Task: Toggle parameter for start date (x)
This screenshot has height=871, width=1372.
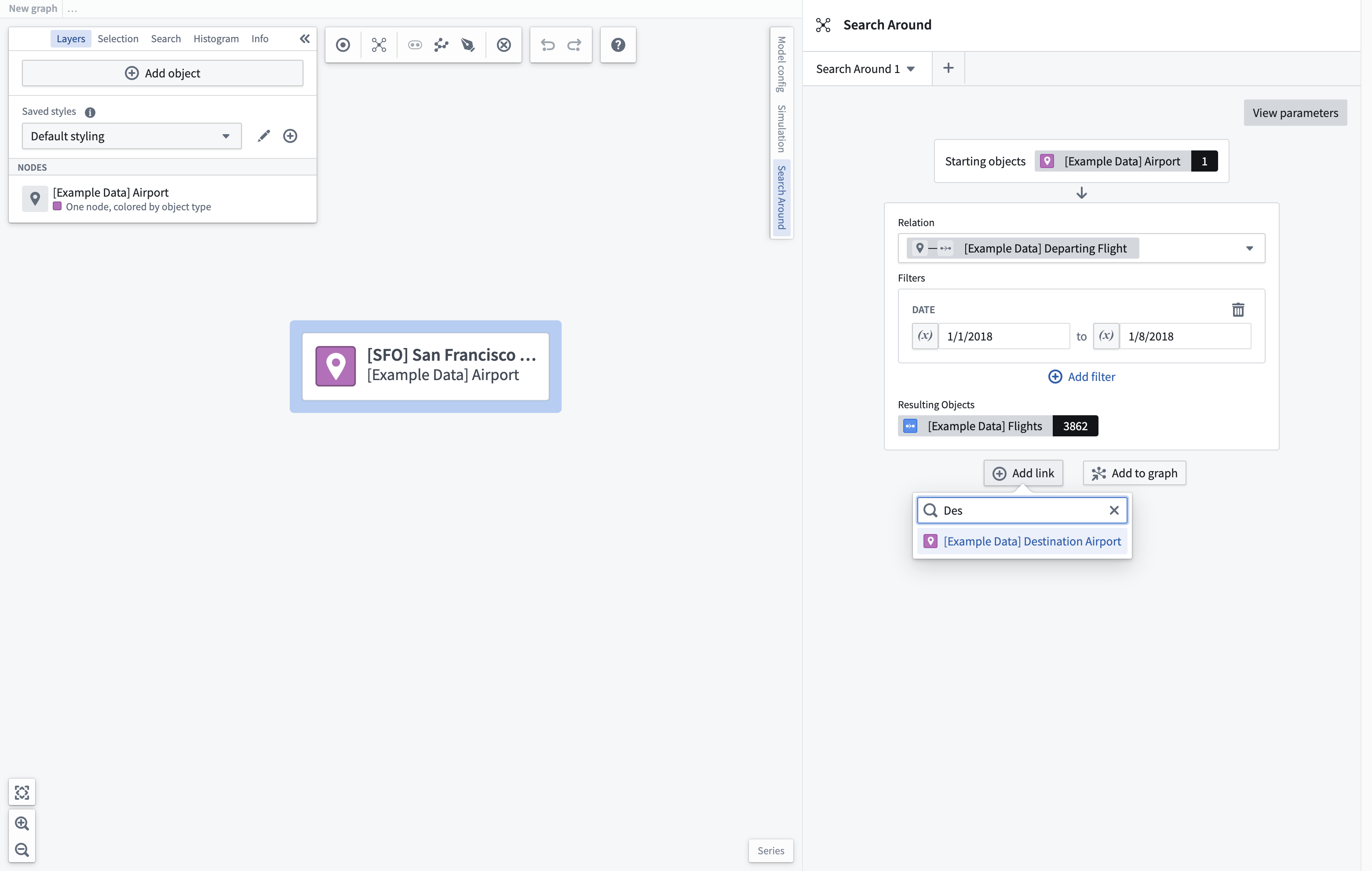Action: point(925,337)
